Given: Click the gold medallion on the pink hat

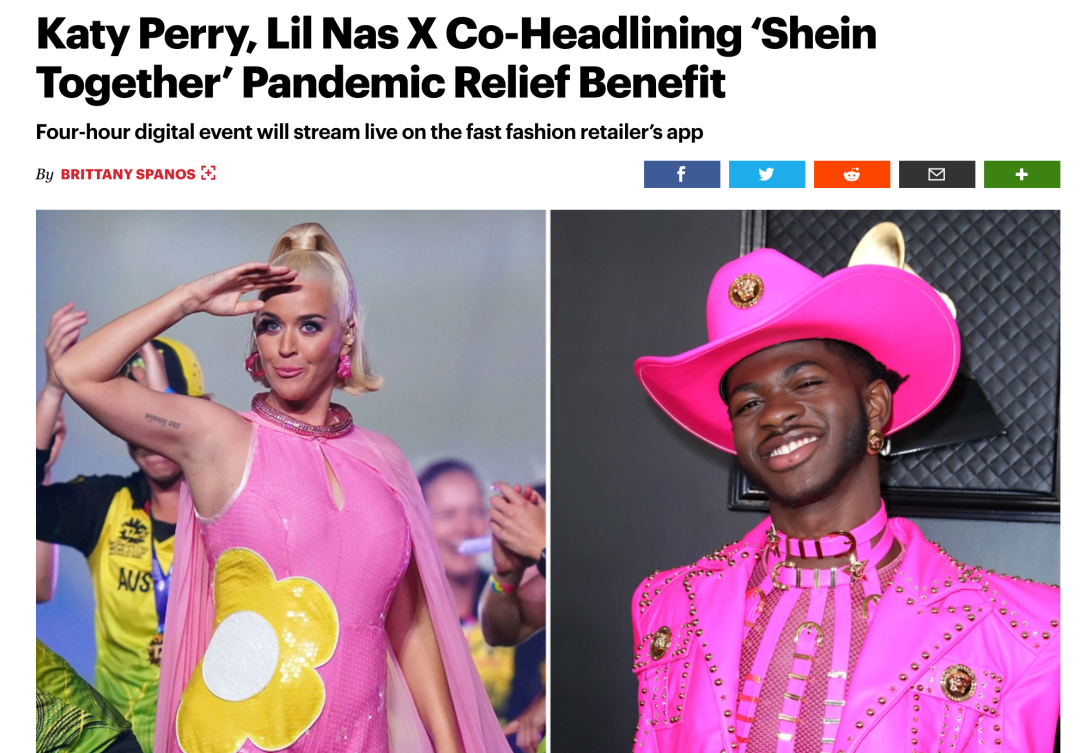Looking at the screenshot, I should coord(745,290).
